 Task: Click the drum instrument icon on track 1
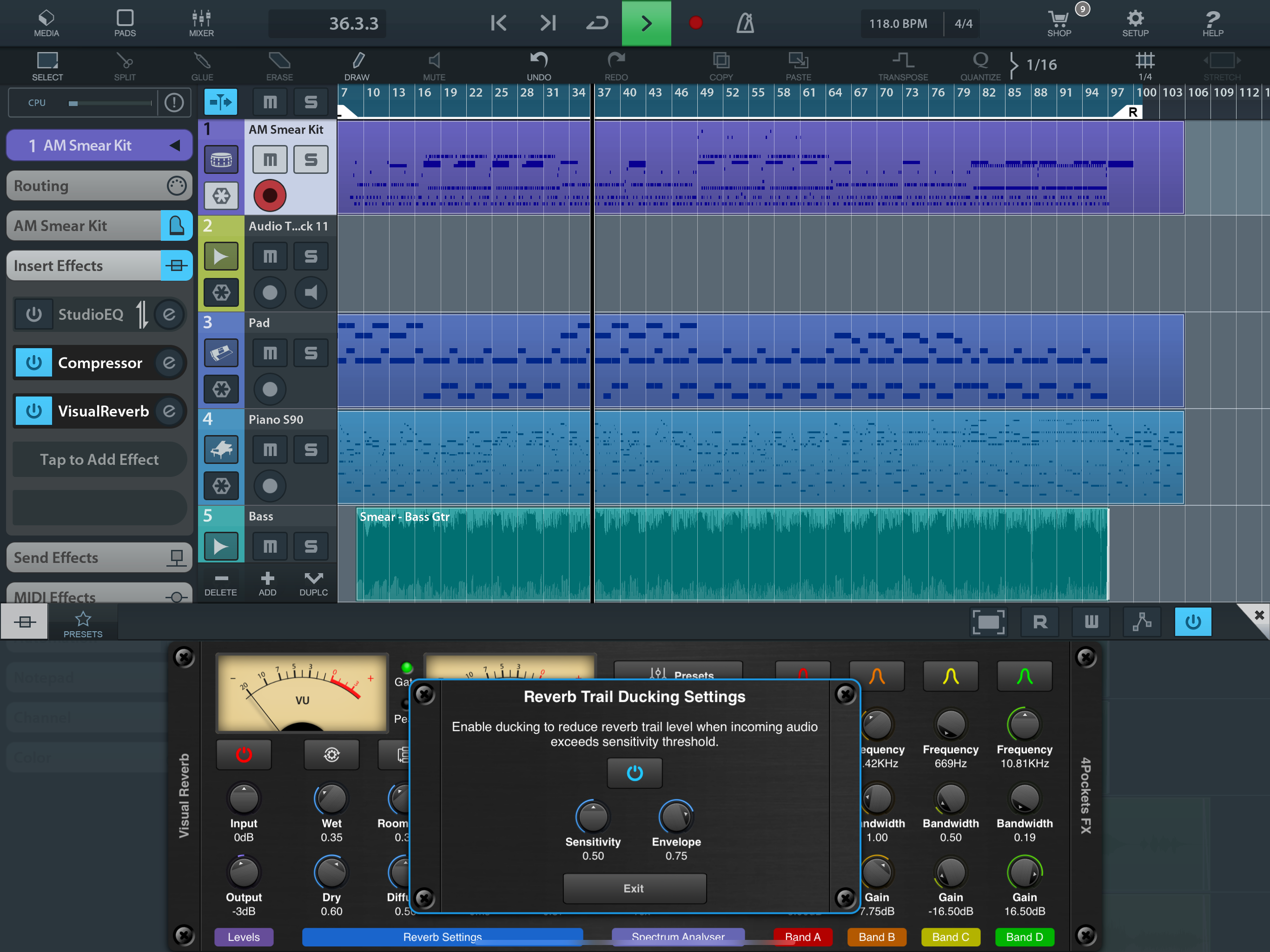coord(221,159)
